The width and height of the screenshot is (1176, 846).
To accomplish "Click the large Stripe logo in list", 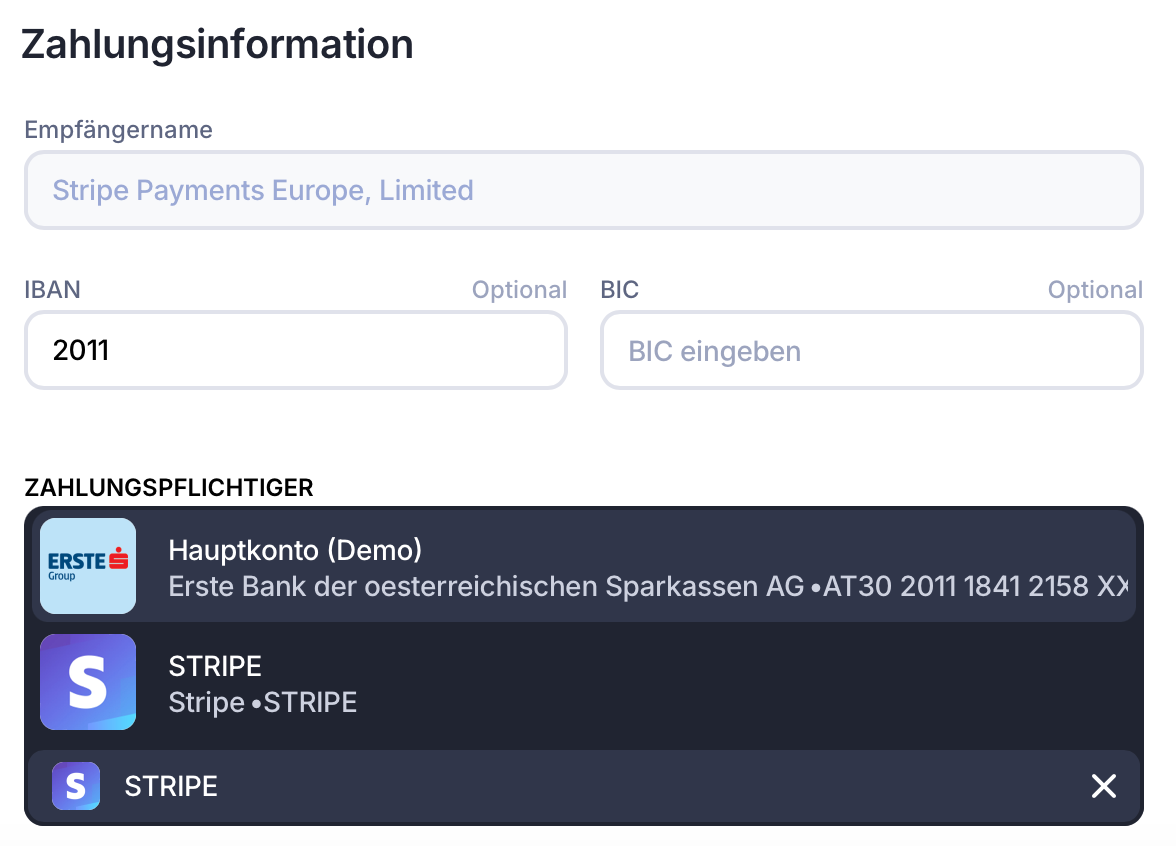I will [88, 681].
